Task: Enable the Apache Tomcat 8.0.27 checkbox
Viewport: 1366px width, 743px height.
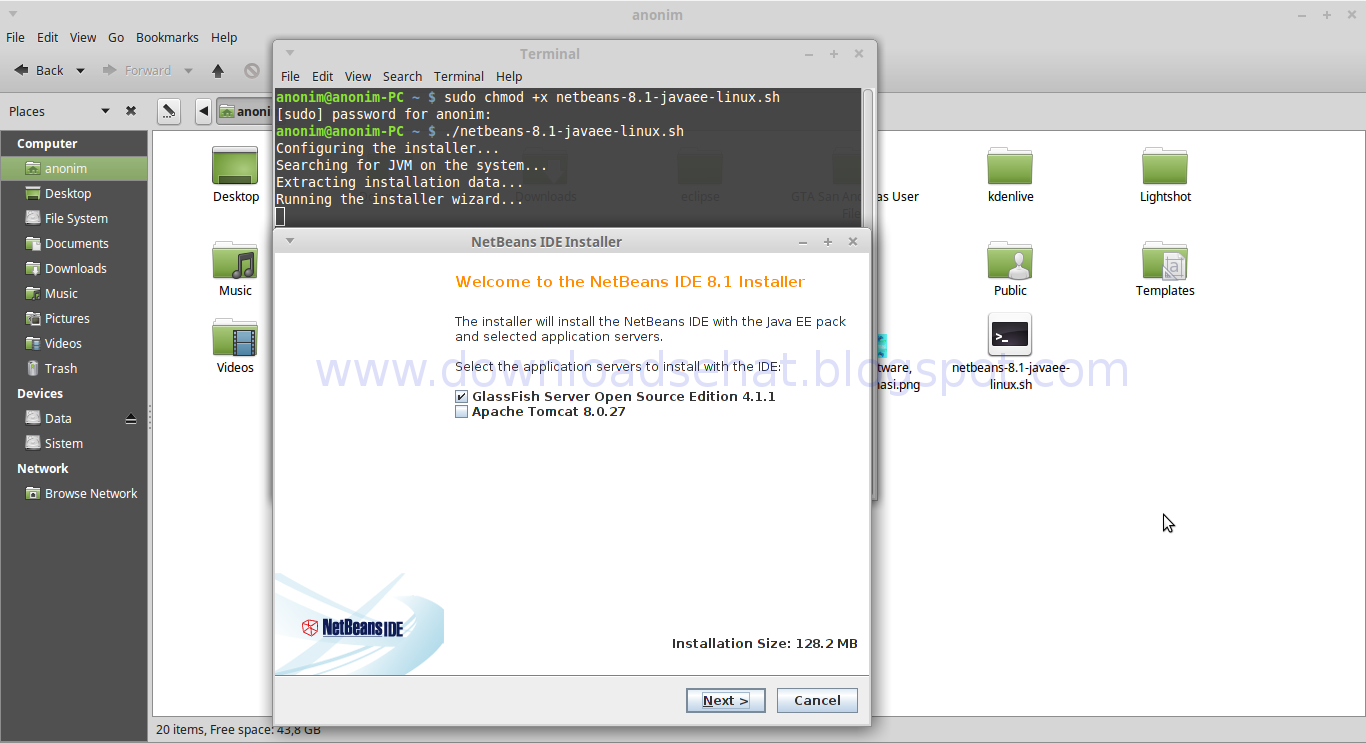Action: pos(461,411)
